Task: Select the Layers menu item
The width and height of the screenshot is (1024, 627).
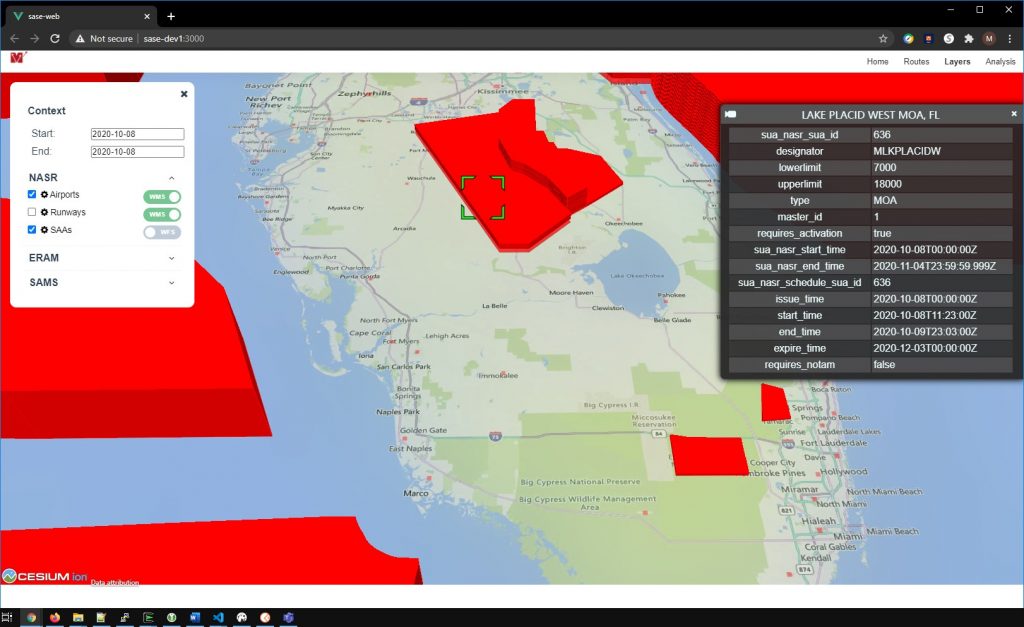Action: [x=957, y=61]
